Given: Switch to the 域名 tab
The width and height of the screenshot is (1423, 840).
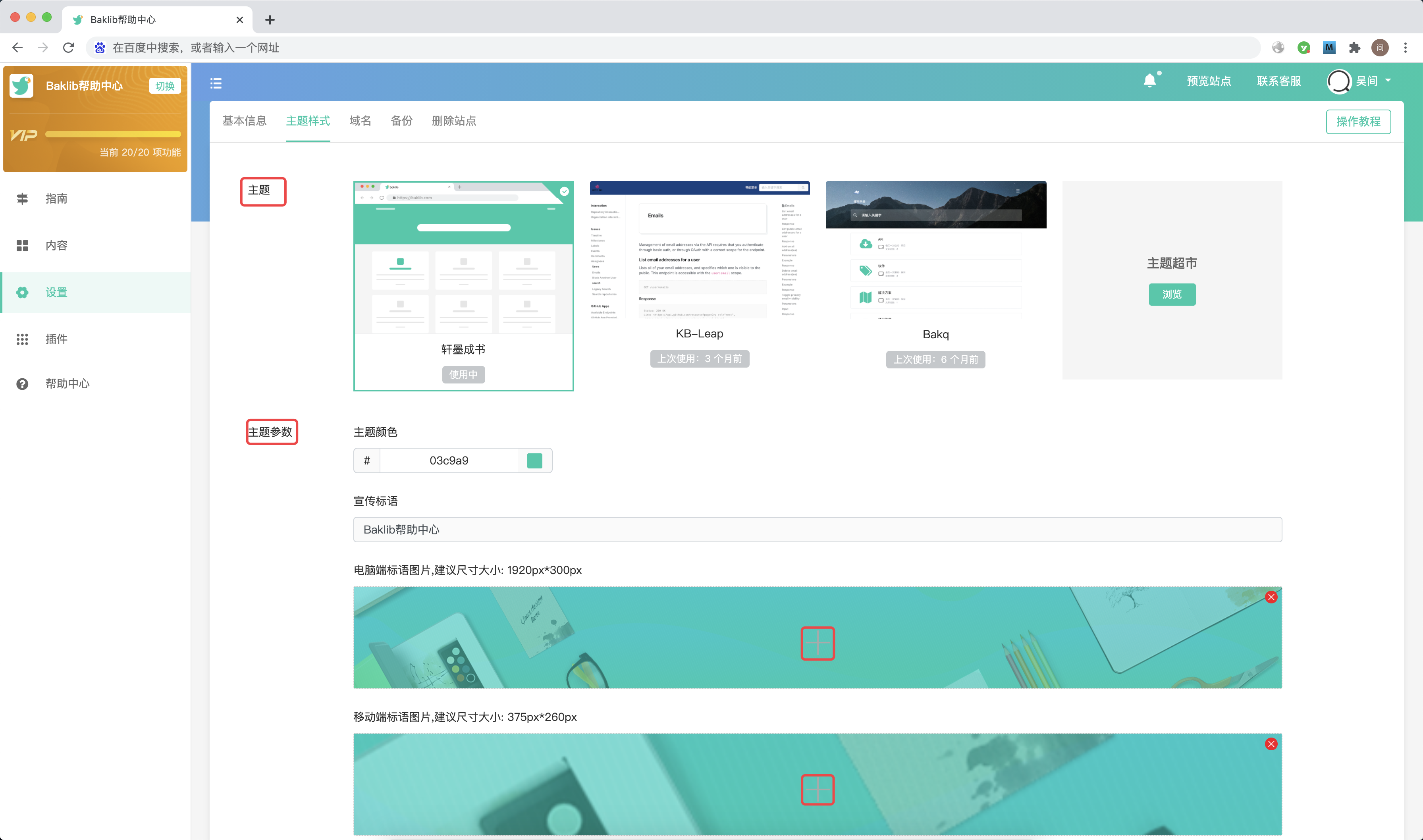Looking at the screenshot, I should [360, 121].
